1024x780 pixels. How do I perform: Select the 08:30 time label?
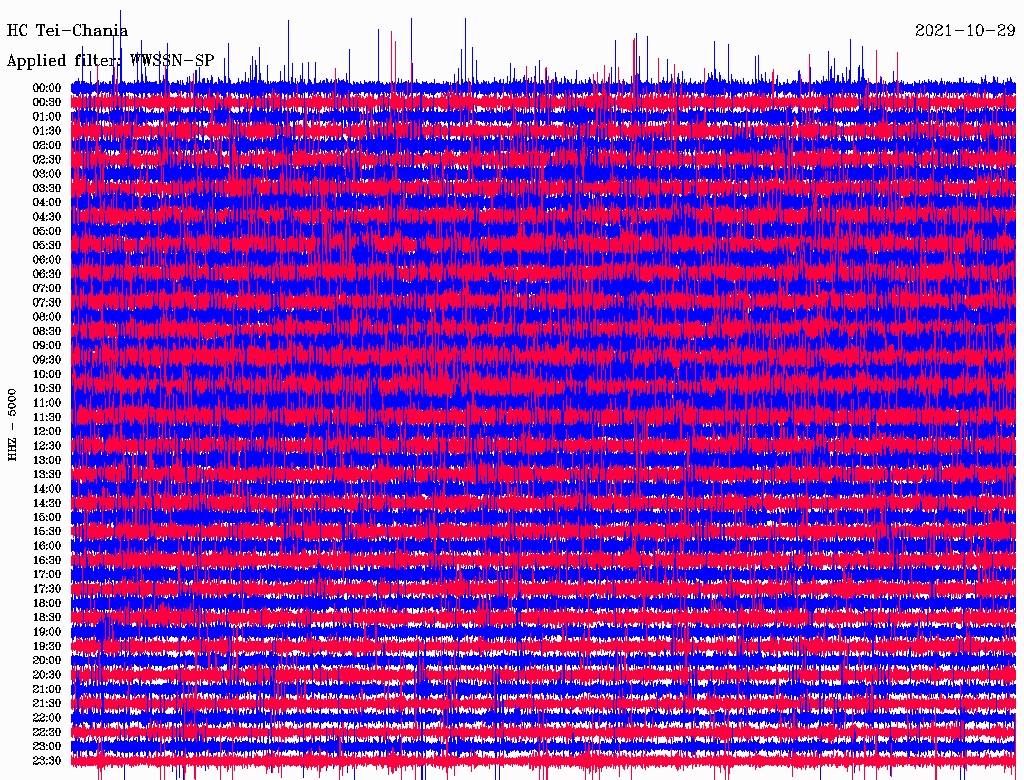(47, 331)
